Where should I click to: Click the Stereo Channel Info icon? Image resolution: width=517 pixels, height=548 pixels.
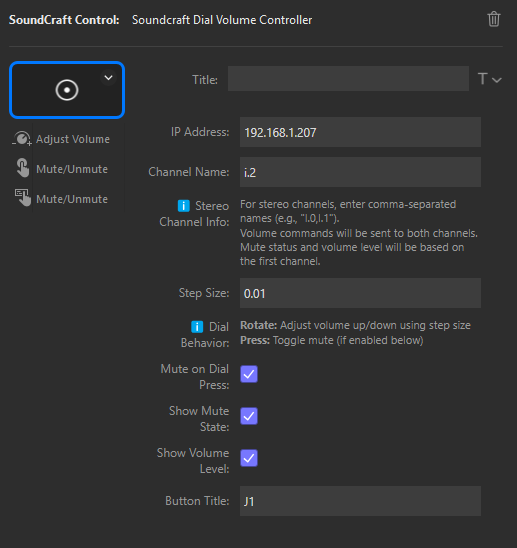click(184, 206)
